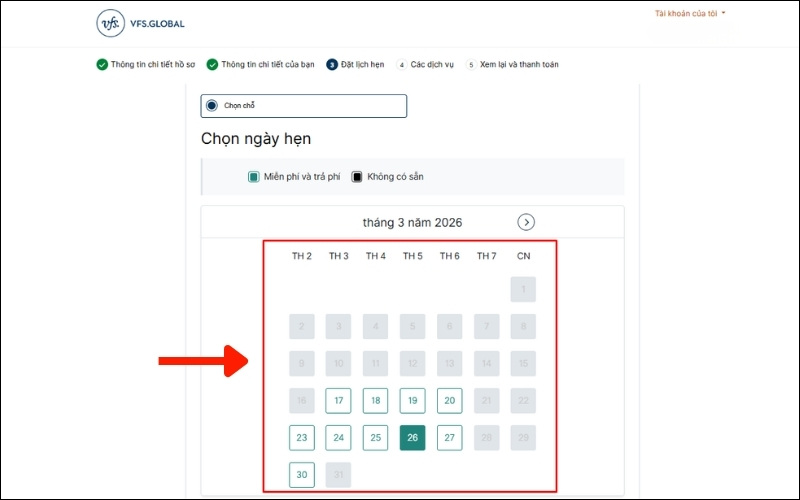Select appointment date 19
The width and height of the screenshot is (800, 500).
click(412, 401)
